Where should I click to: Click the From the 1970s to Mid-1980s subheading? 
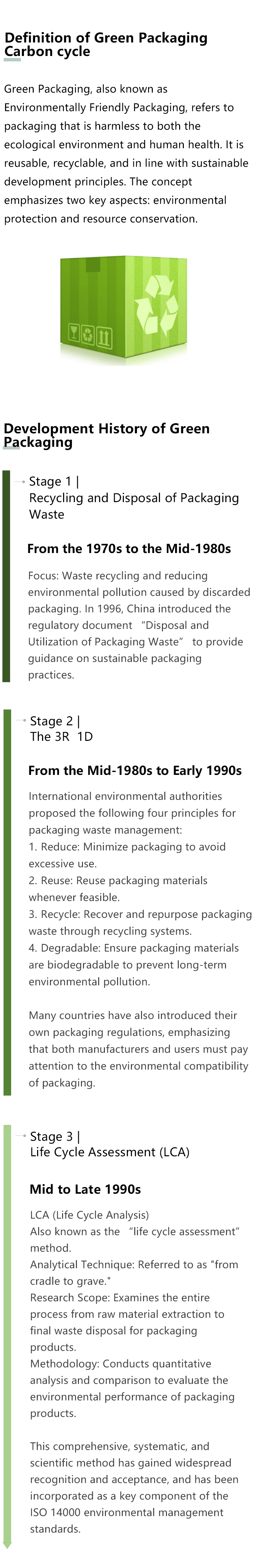coord(129,548)
